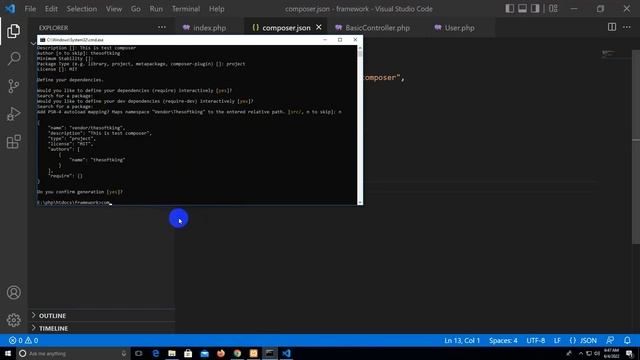Select language mode JSON in status bar
This screenshot has width=640, height=360.
click(x=583, y=340)
